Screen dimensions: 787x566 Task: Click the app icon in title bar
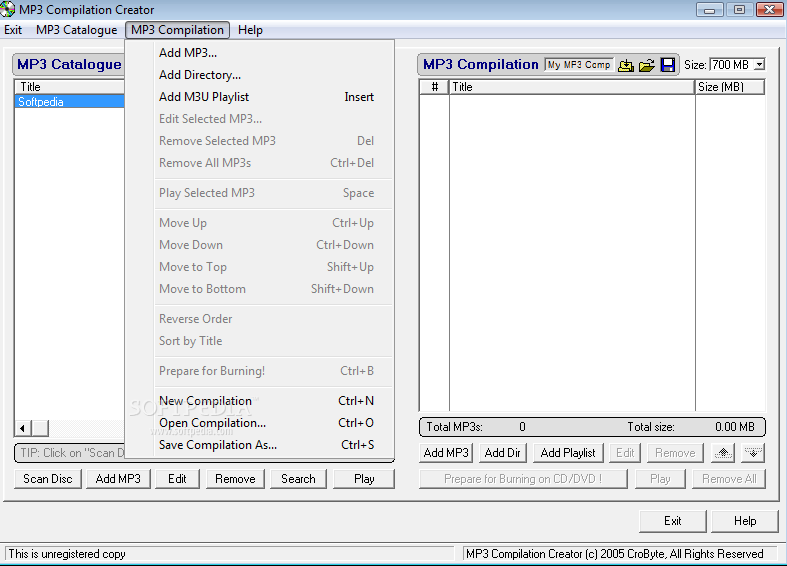coord(8,9)
